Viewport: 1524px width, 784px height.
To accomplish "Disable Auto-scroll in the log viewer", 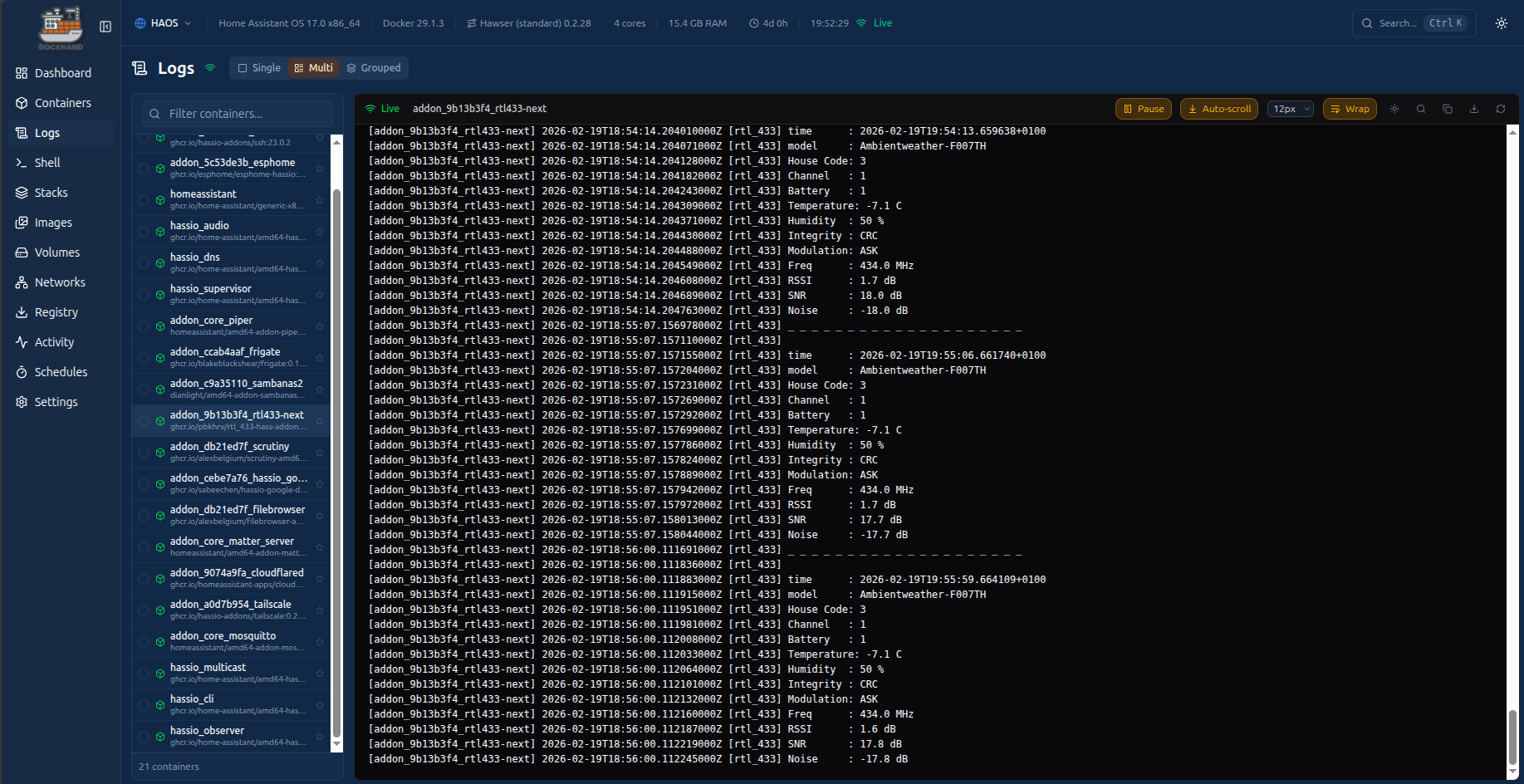I will (1219, 109).
